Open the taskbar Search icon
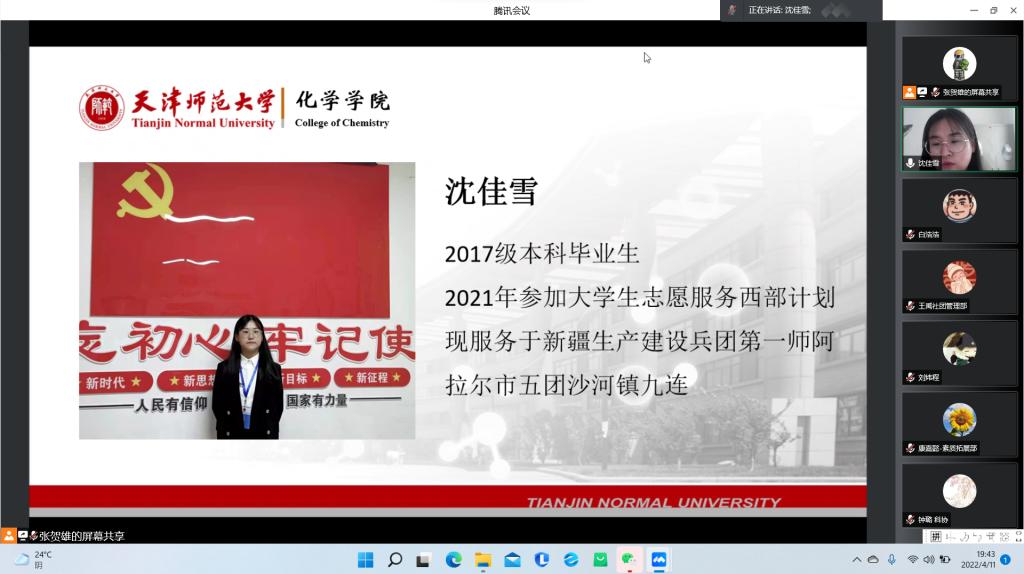The height and width of the screenshot is (574, 1024). tap(395, 560)
